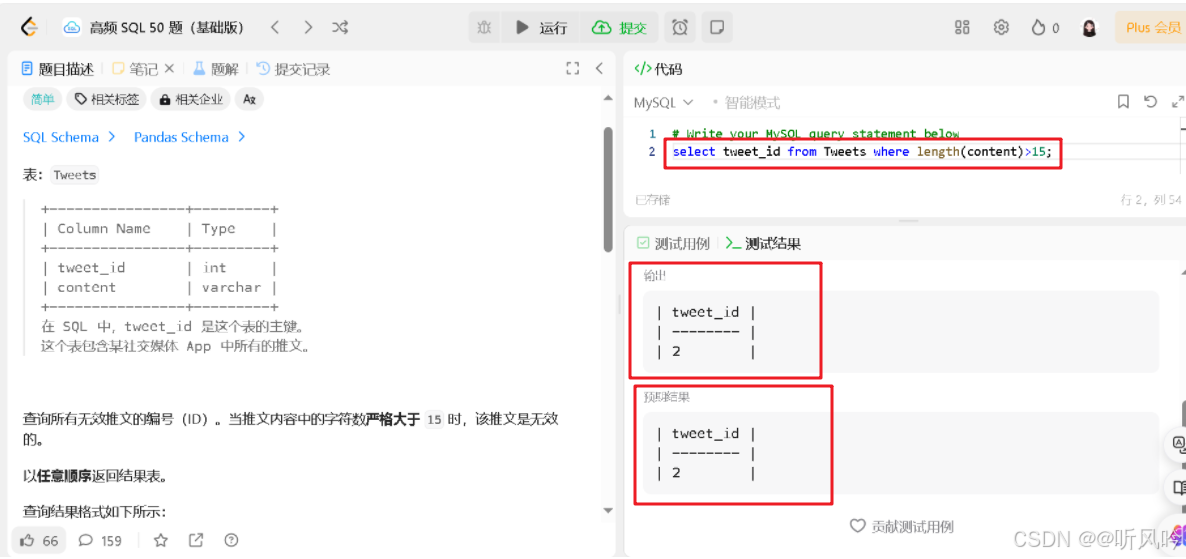Show 相关企业 companies
Image resolution: width=1186 pixels, height=559 pixels.
pos(191,99)
